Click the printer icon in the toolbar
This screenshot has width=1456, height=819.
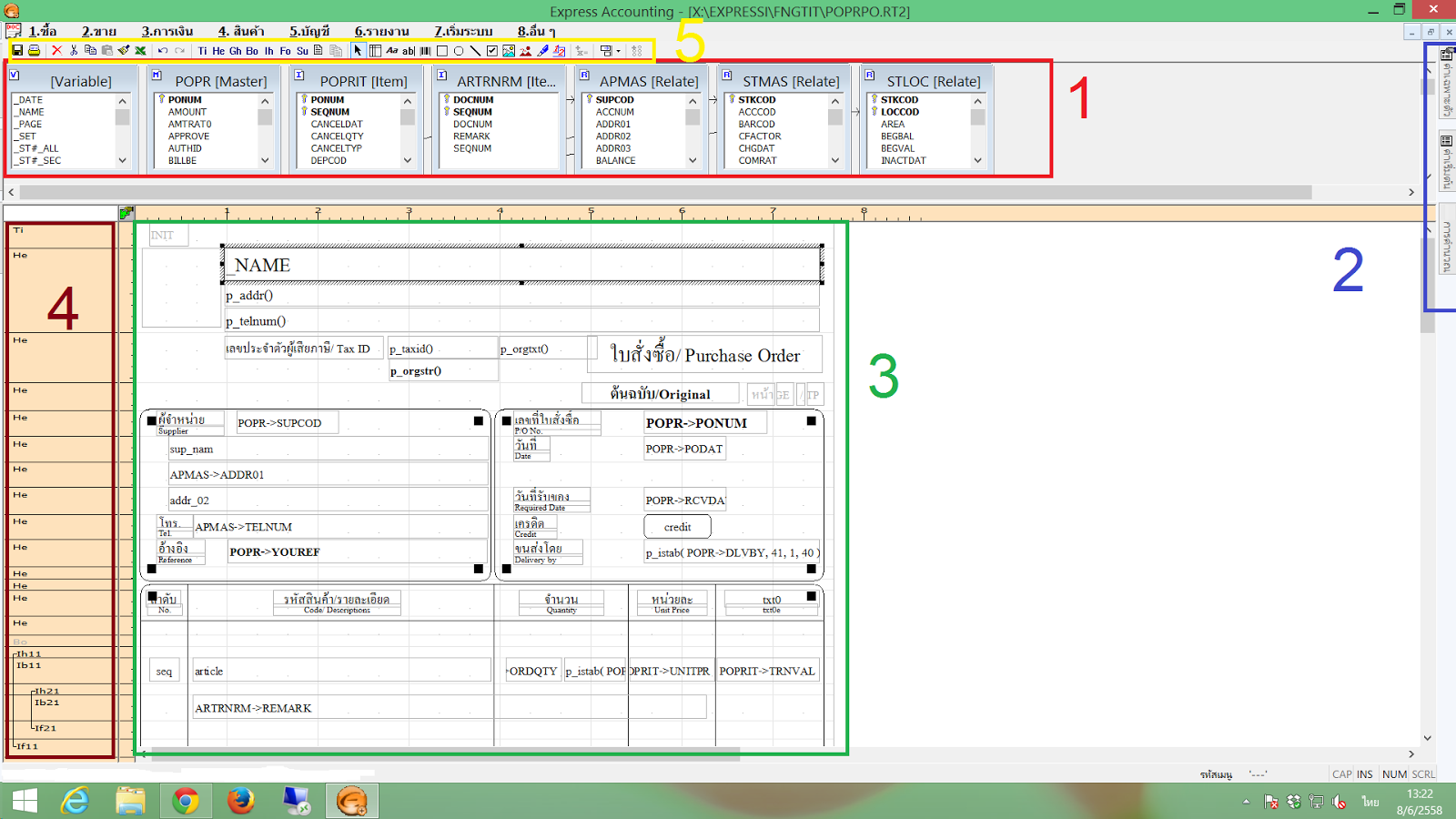click(34, 51)
